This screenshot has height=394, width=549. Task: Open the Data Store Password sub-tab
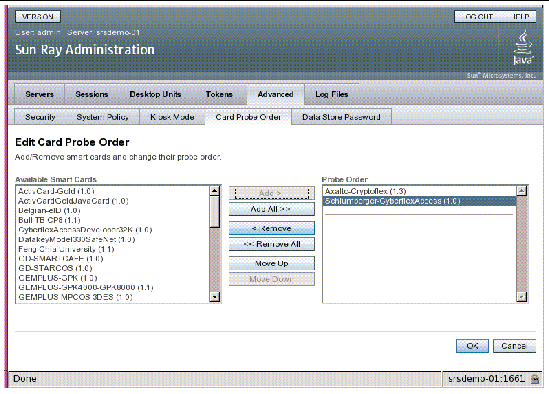pyautogui.click(x=341, y=117)
